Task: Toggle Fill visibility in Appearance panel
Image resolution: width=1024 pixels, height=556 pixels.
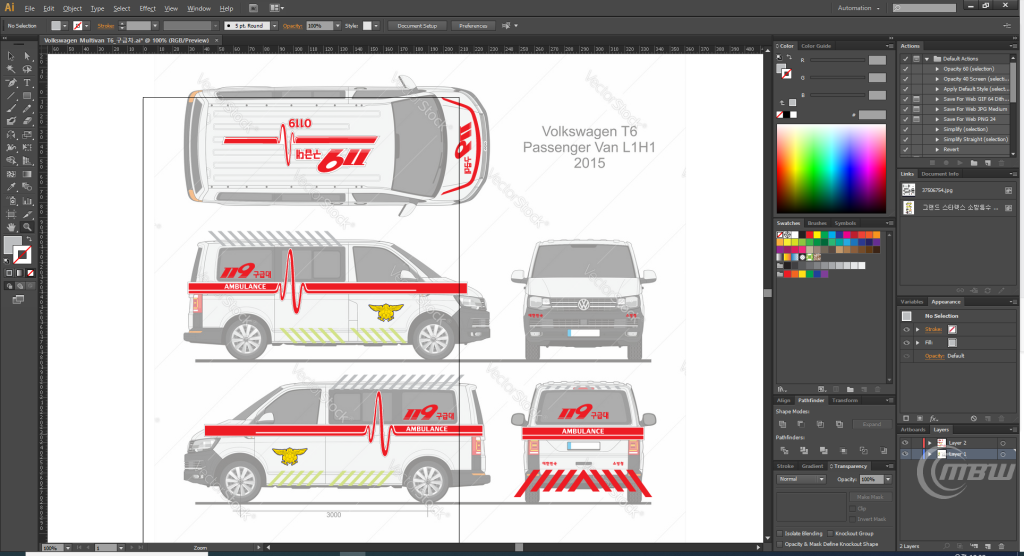Action: click(906, 342)
